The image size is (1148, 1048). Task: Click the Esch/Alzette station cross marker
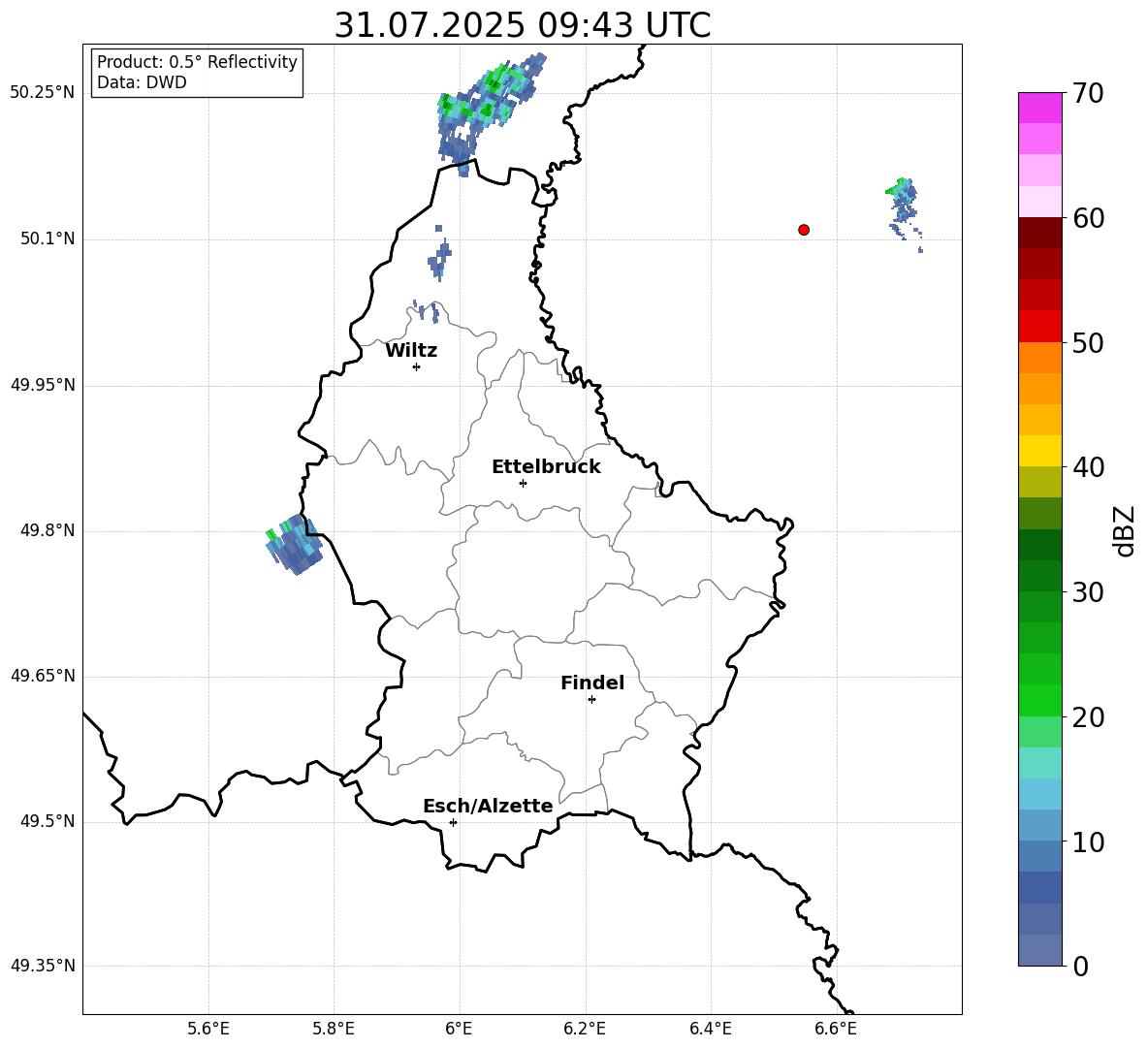click(453, 822)
